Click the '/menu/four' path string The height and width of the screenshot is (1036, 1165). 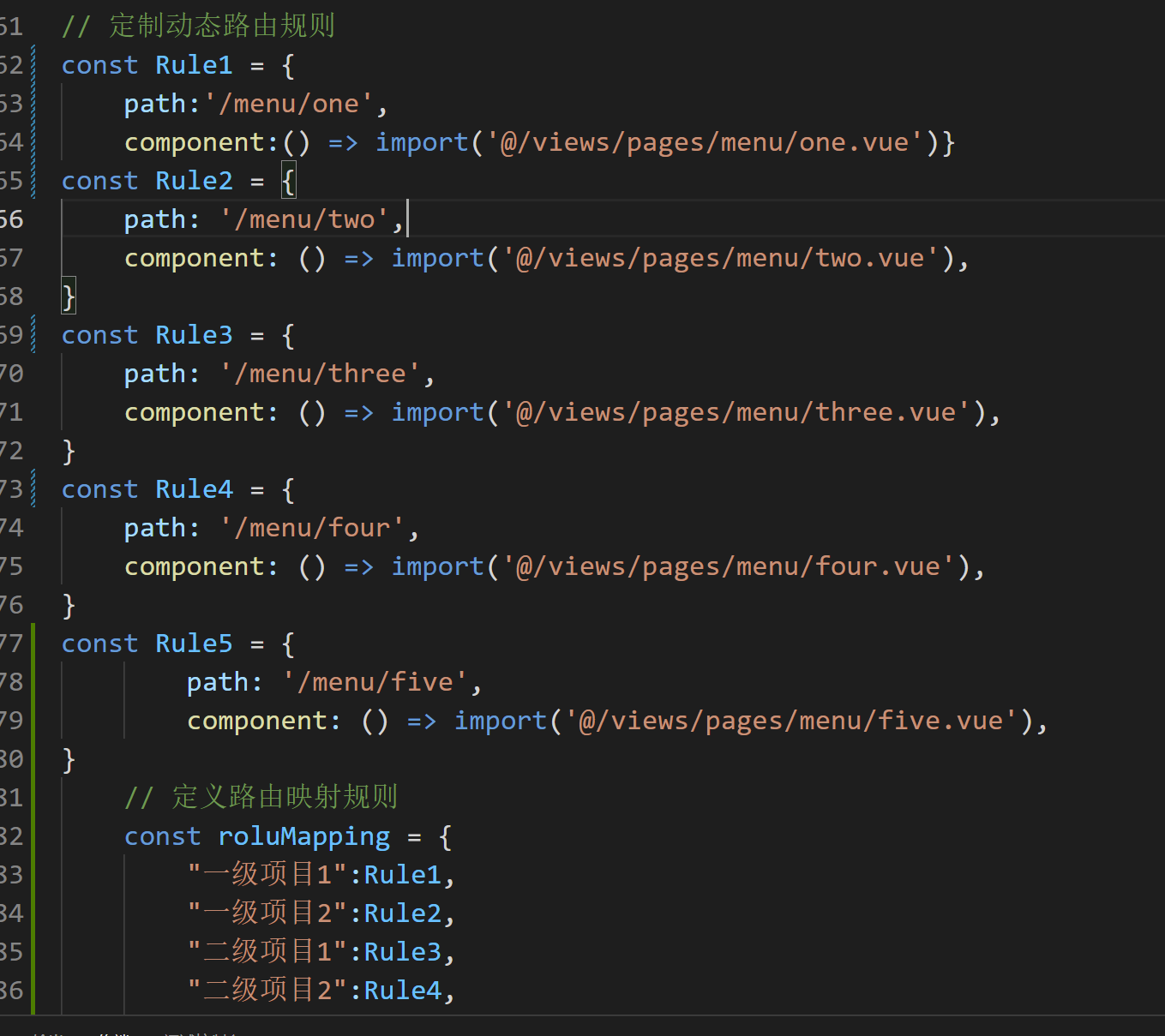(312, 528)
